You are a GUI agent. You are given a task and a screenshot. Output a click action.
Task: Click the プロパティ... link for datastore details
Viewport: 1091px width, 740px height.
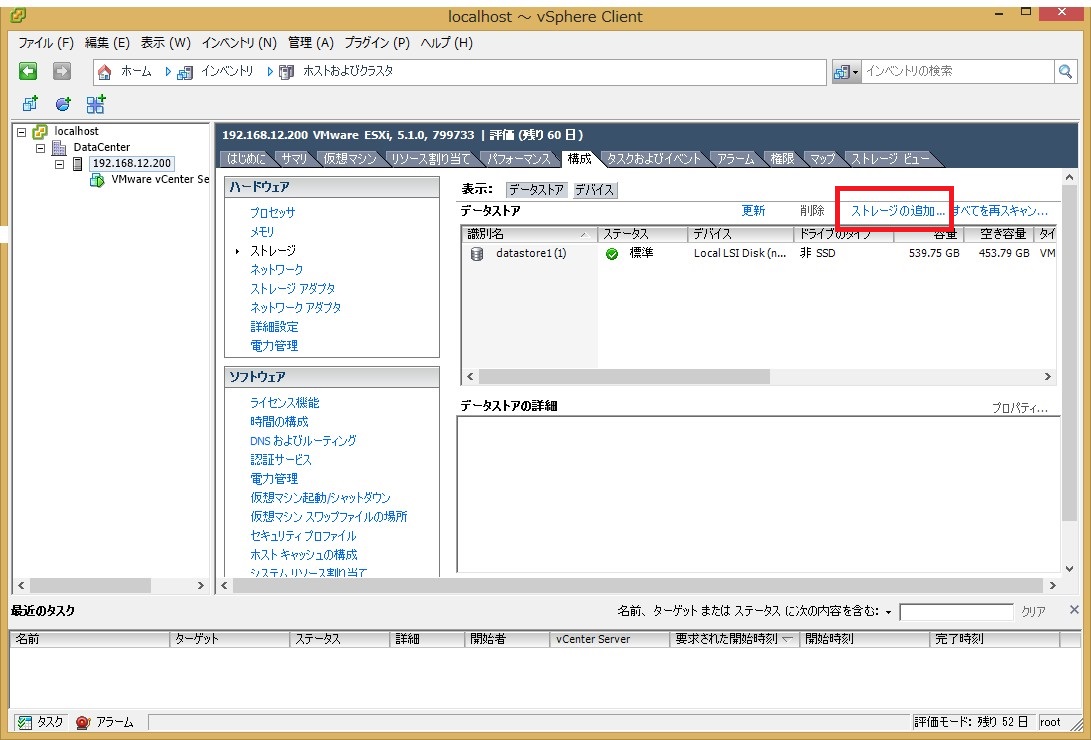tap(1019, 408)
